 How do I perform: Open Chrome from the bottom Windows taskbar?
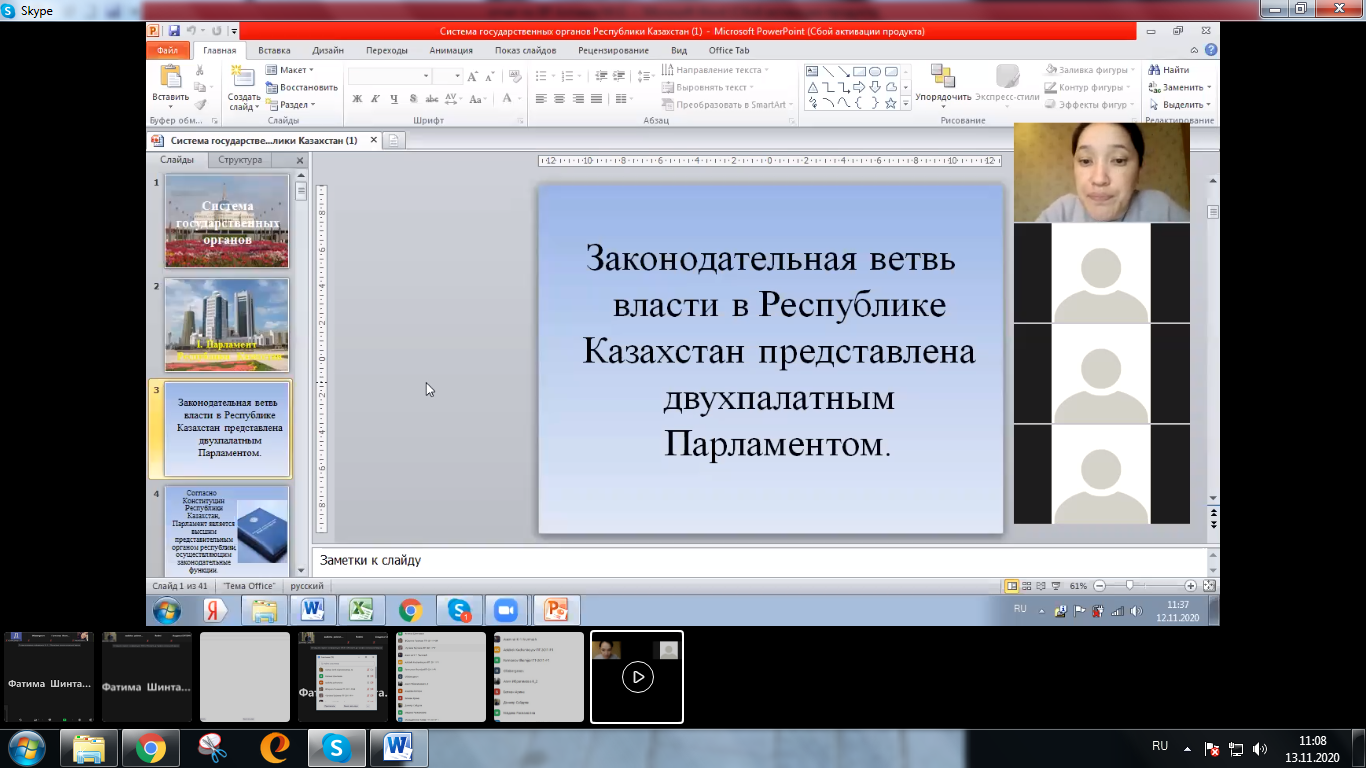[x=151, y=747]
